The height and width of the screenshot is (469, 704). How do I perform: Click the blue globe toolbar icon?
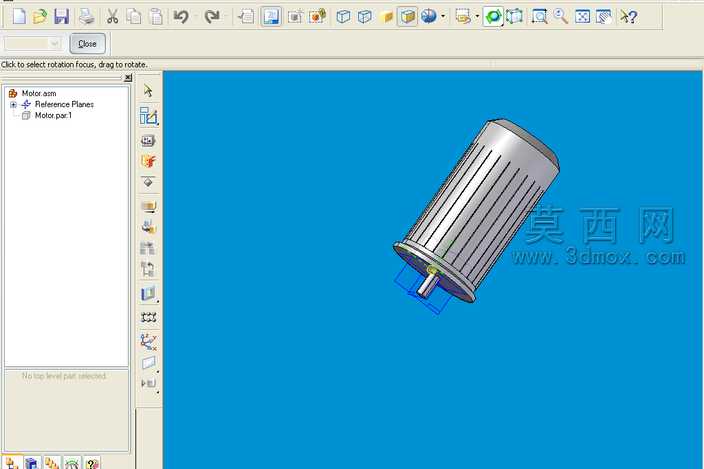point(429,17)
